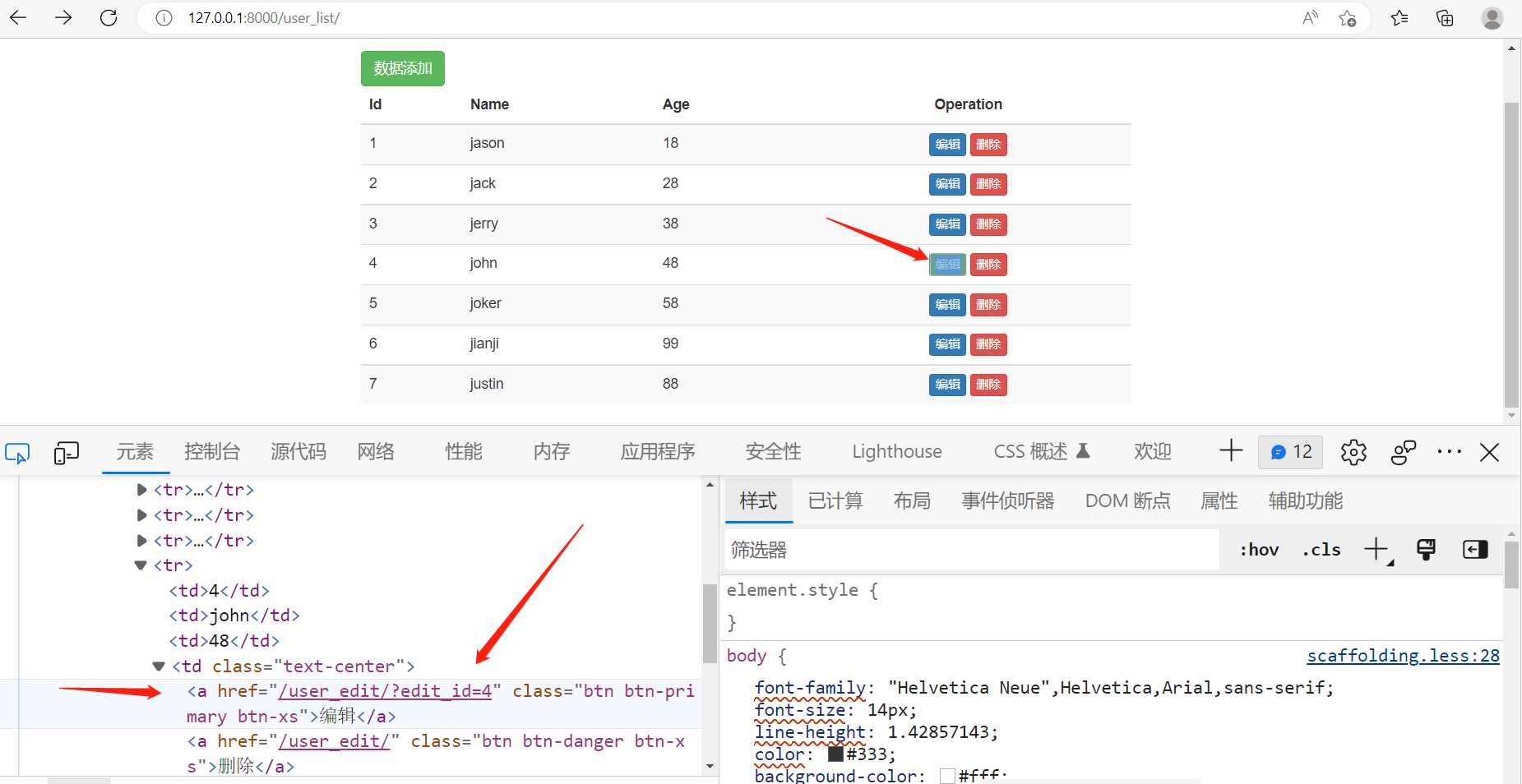The height and width of the screenshot is (784, 1522).
Task: Reload the user_list page
Action: 109,17
